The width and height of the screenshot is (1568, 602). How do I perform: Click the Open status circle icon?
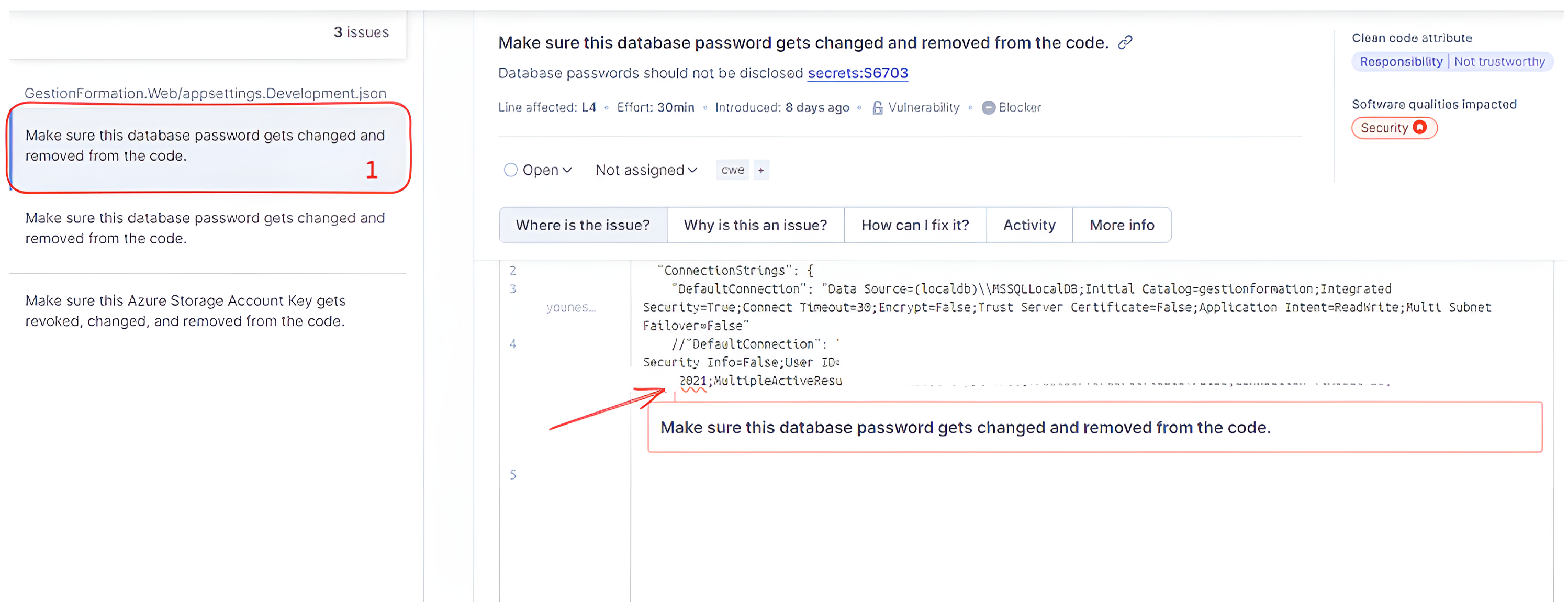[x=510, y=171]
